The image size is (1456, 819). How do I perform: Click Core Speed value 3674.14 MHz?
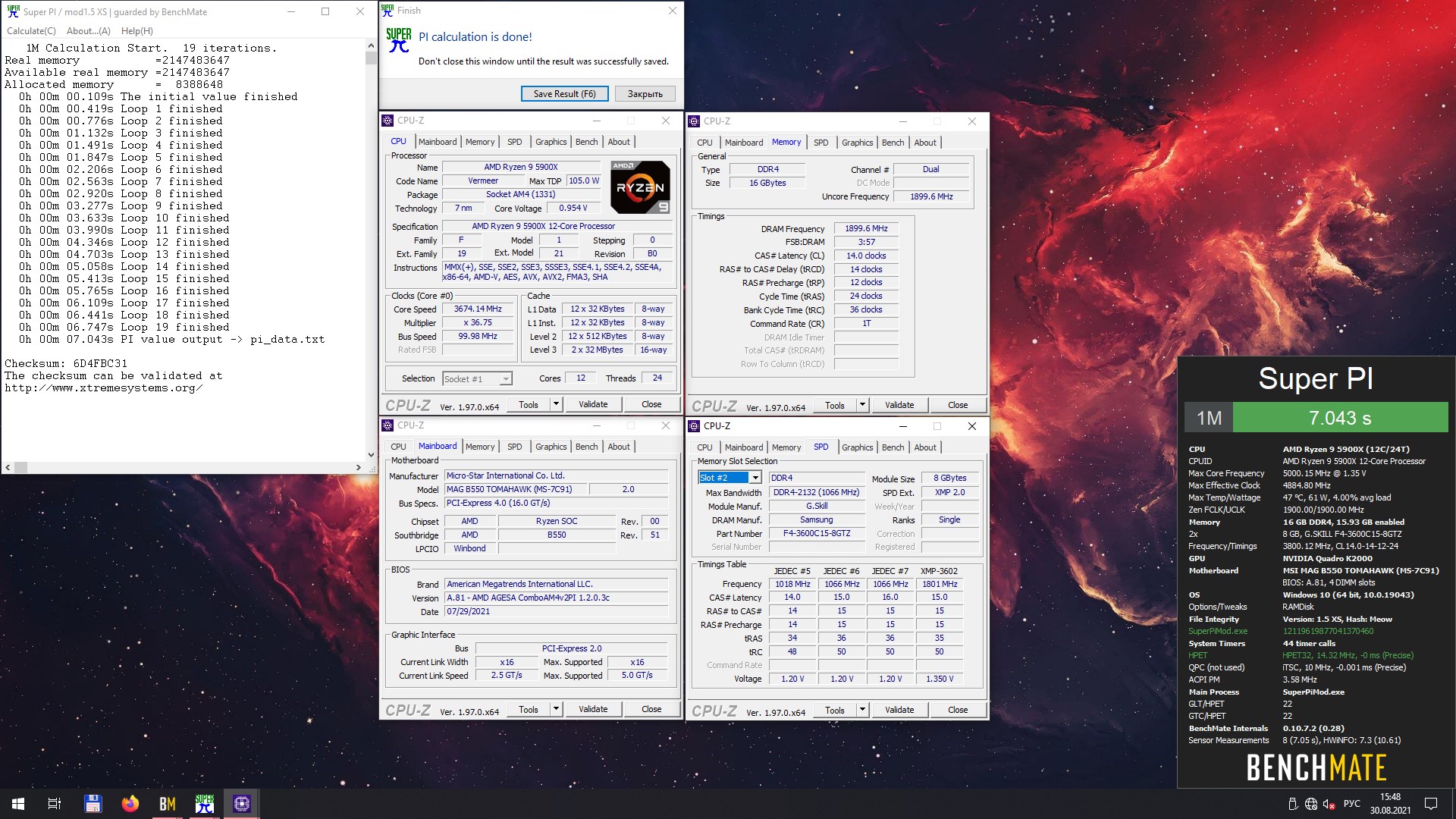(x=478, y=309)
